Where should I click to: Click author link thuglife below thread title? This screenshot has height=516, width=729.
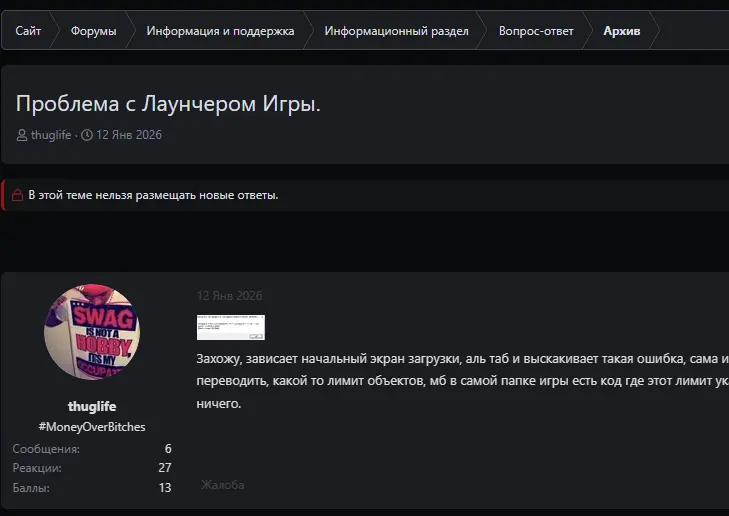[51, 135]
